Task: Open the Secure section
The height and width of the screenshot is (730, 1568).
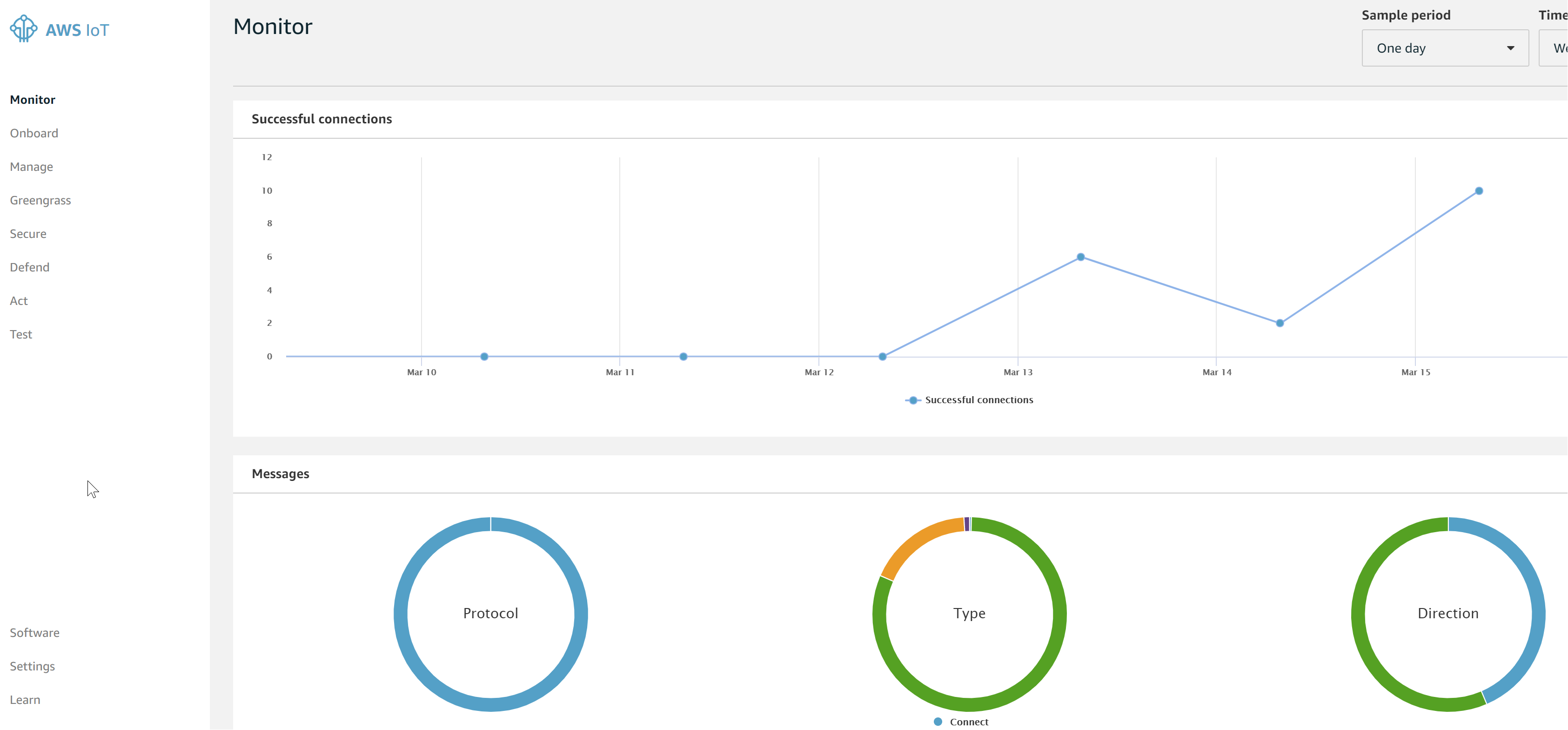Action: tap(28, 234)
